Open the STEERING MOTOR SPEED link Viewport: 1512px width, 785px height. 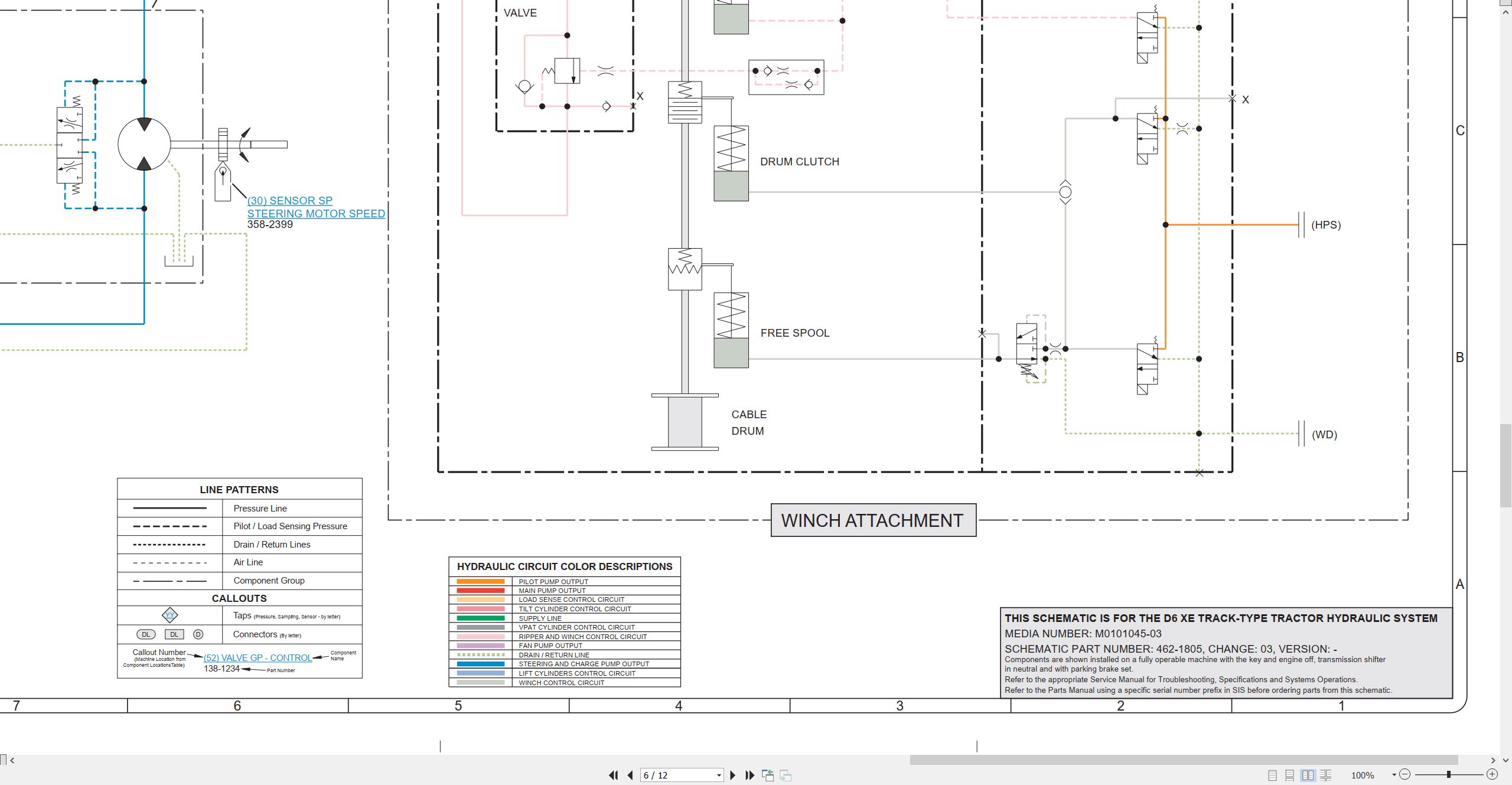(316, 214)
